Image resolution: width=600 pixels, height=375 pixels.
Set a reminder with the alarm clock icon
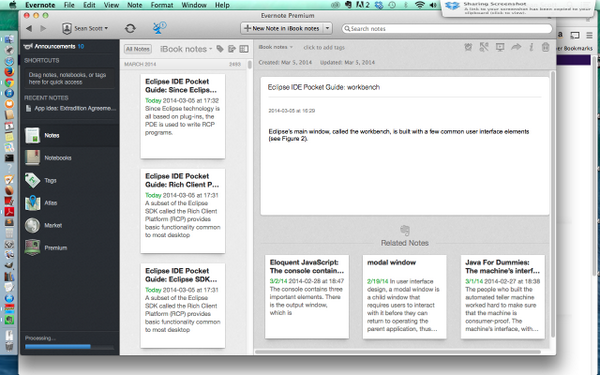coord(468,47)
